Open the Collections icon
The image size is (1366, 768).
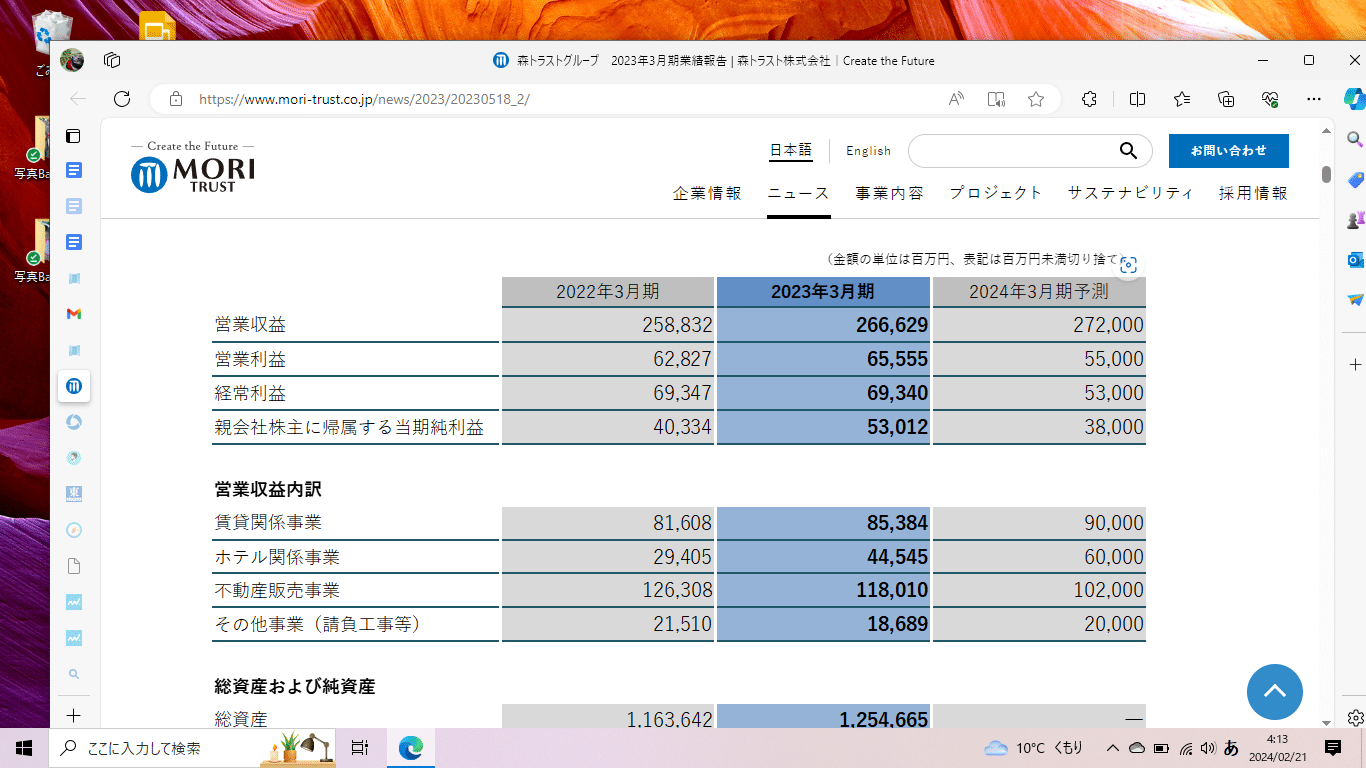pyautogui.click(x=1226, y=99)
